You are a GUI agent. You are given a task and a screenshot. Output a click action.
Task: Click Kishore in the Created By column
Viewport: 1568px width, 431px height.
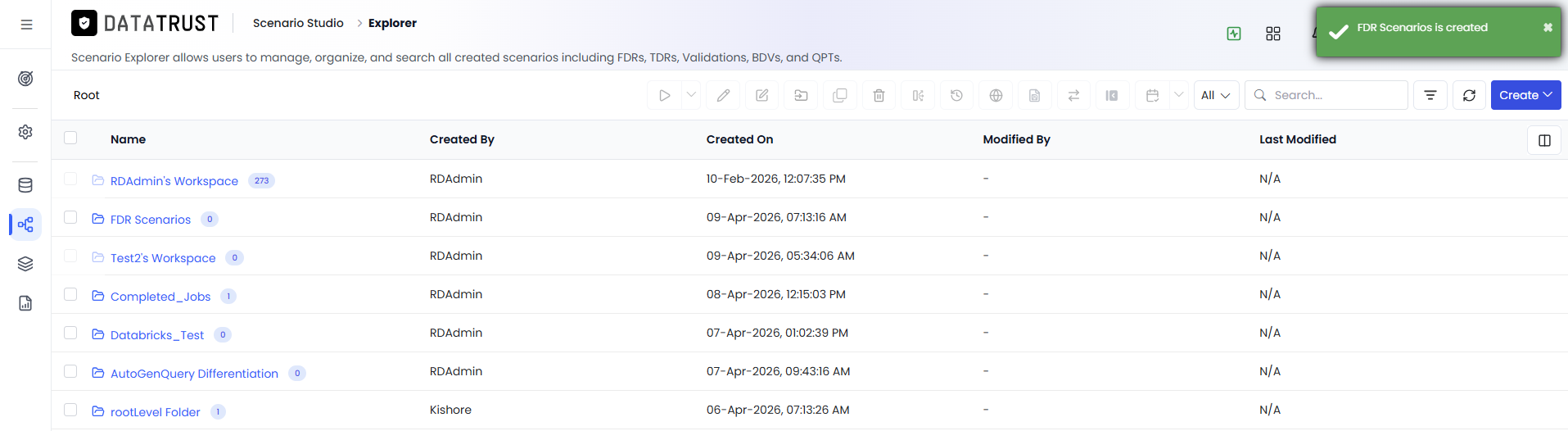click(x=450, y=410)
